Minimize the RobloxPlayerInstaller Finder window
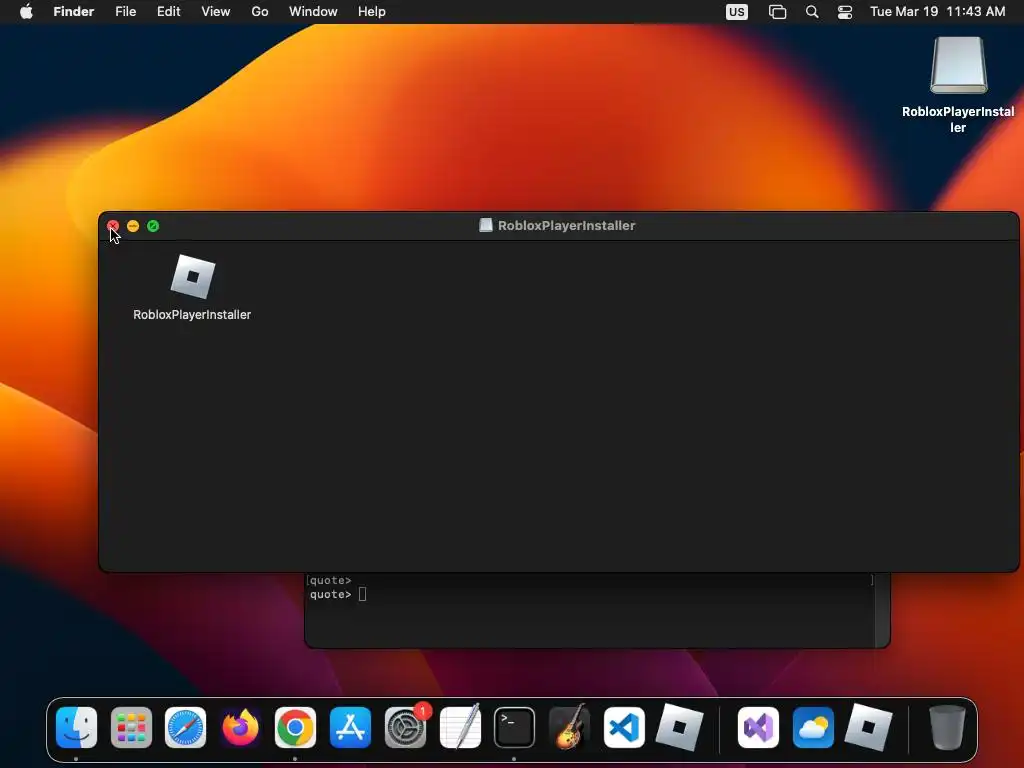Screen dimensions: 1024x768 click(x=133, y=226)
